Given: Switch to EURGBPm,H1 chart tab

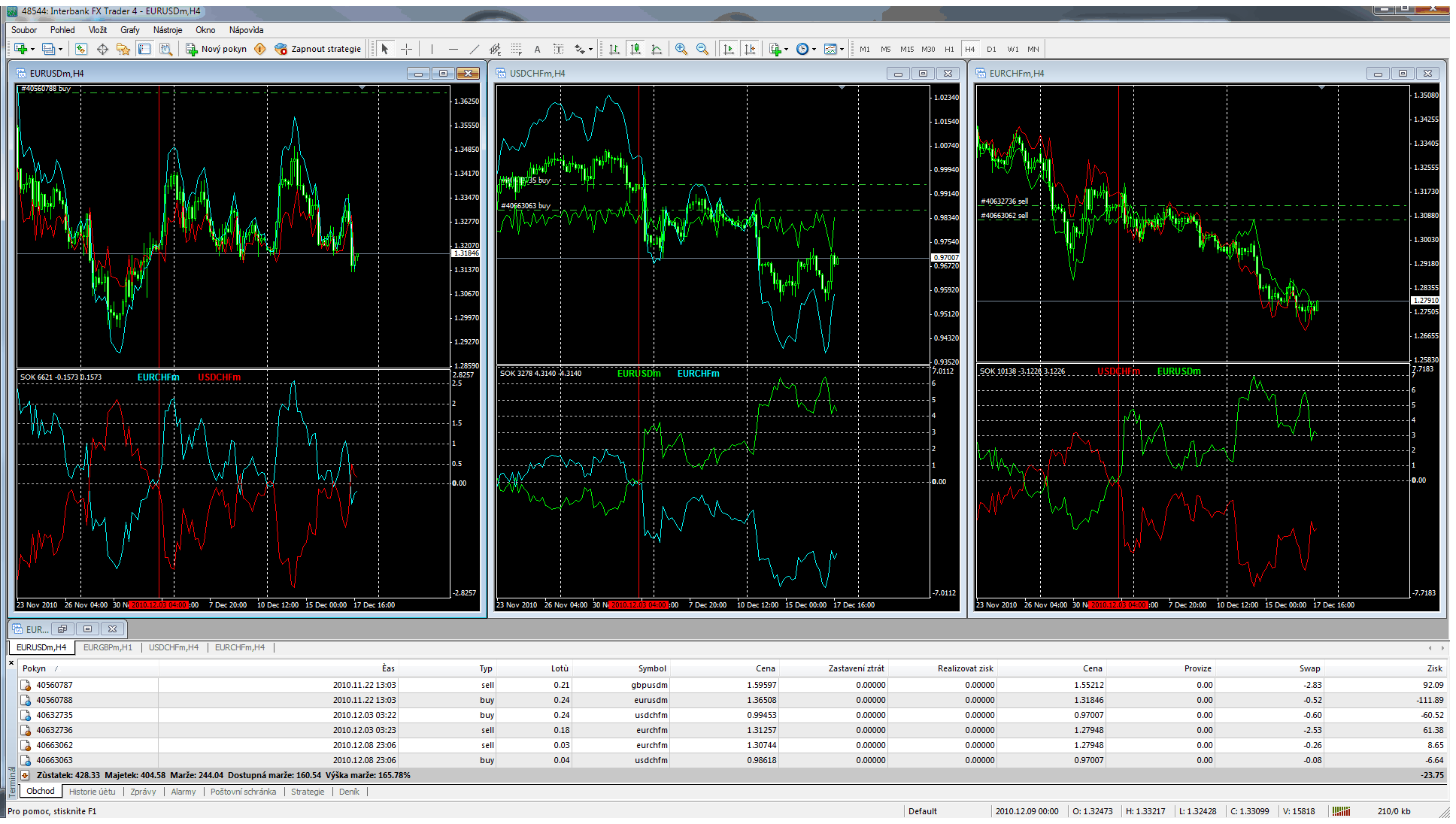Looking at the screenshot, I should 108,647.
